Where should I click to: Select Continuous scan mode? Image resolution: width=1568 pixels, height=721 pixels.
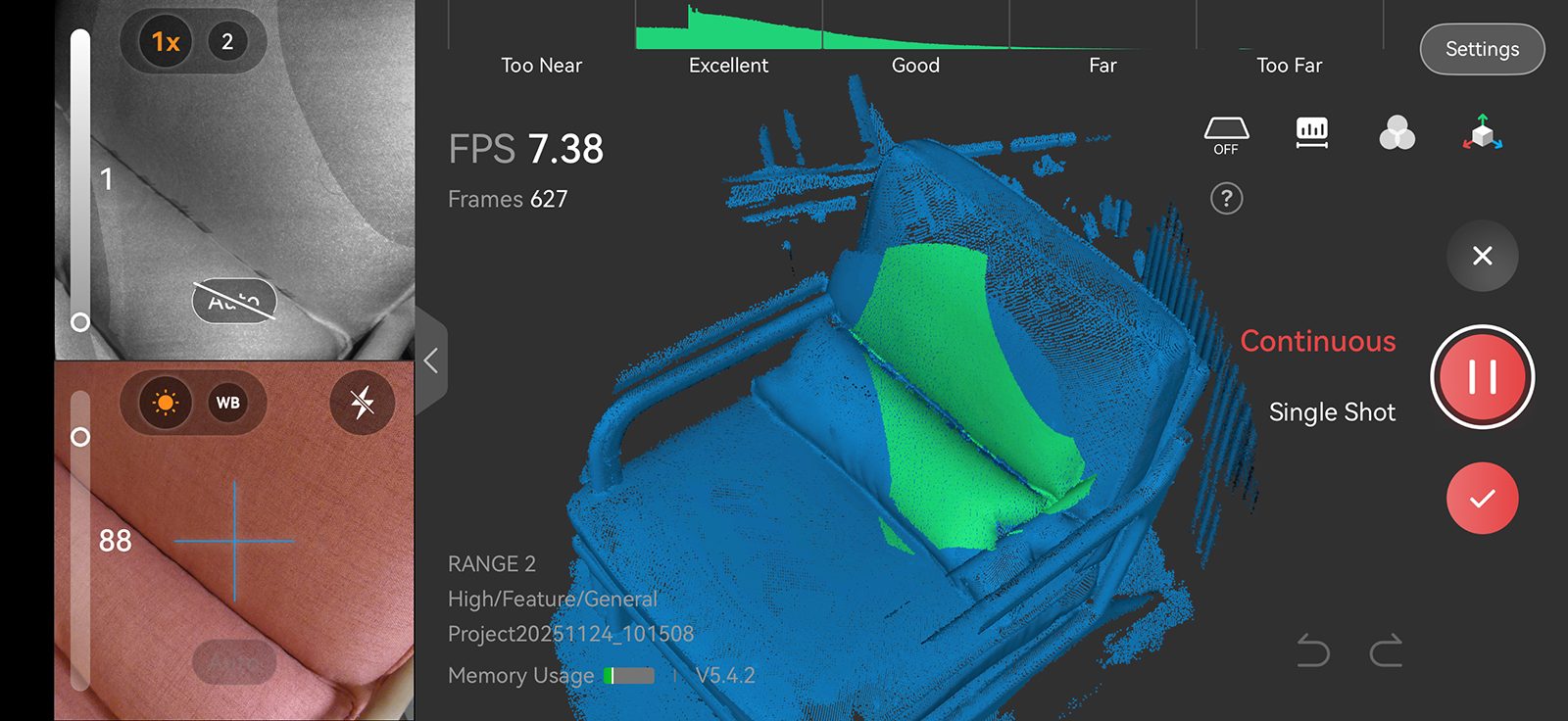click(1317, 341)
